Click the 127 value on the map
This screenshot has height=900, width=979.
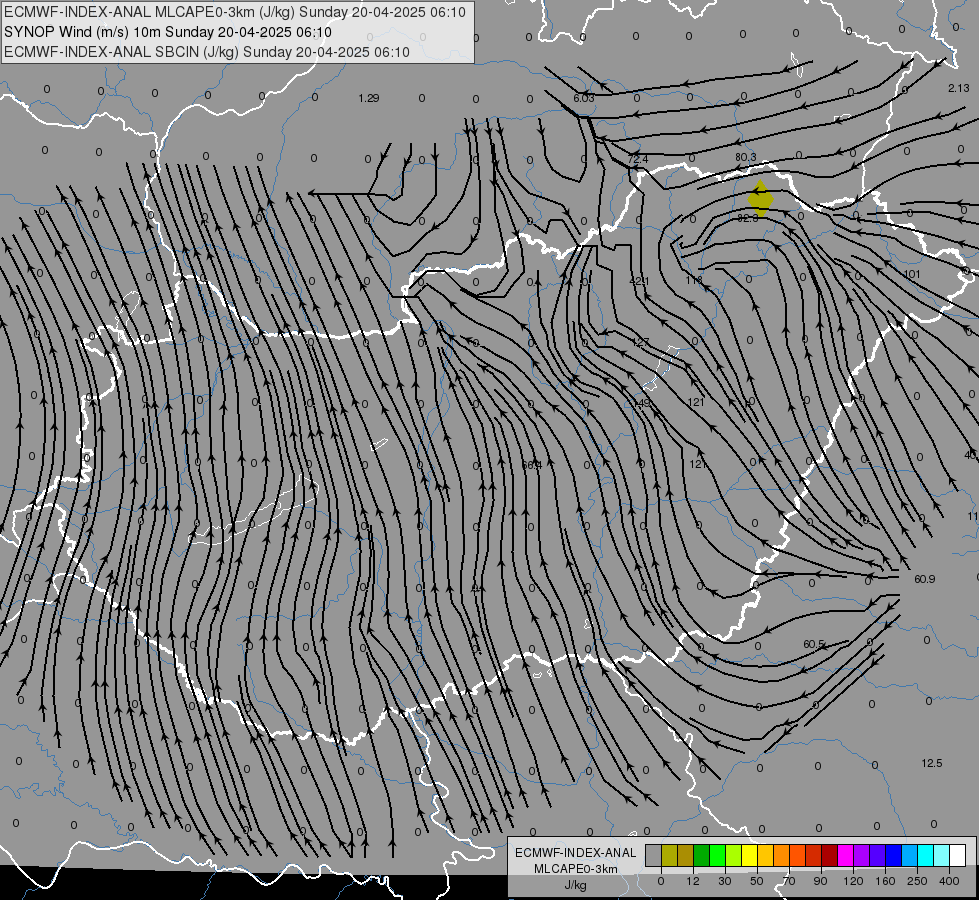[x=641, y=342]
